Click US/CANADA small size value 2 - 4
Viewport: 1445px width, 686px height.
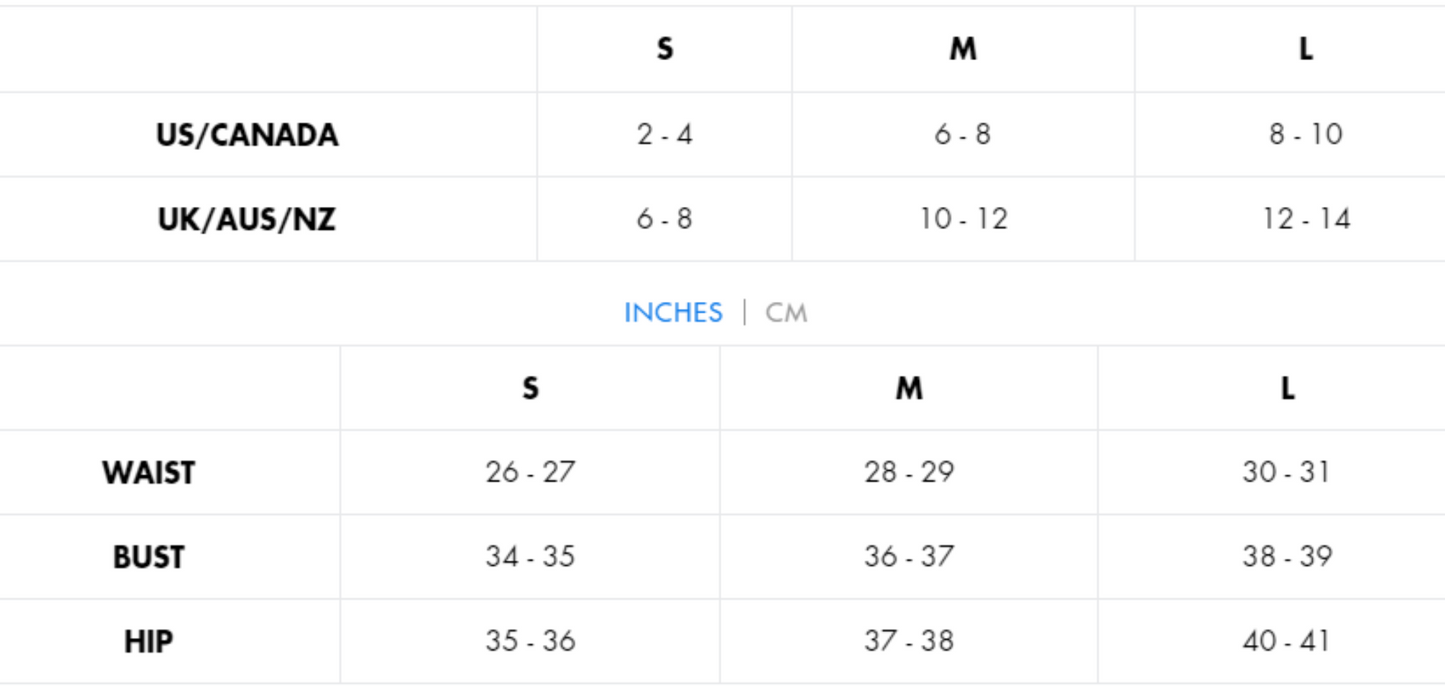click(x=664, y=134)
